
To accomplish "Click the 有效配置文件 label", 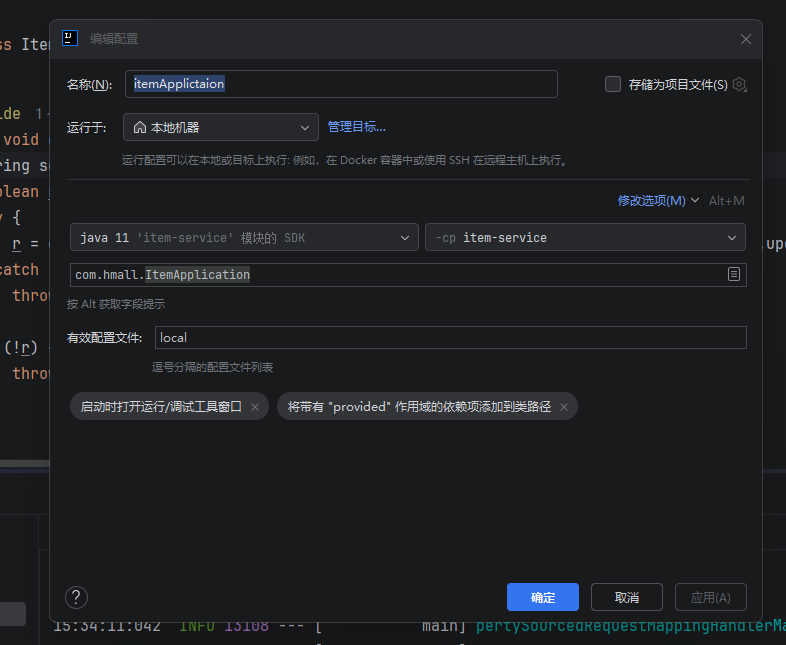I will tap(104, 338).
